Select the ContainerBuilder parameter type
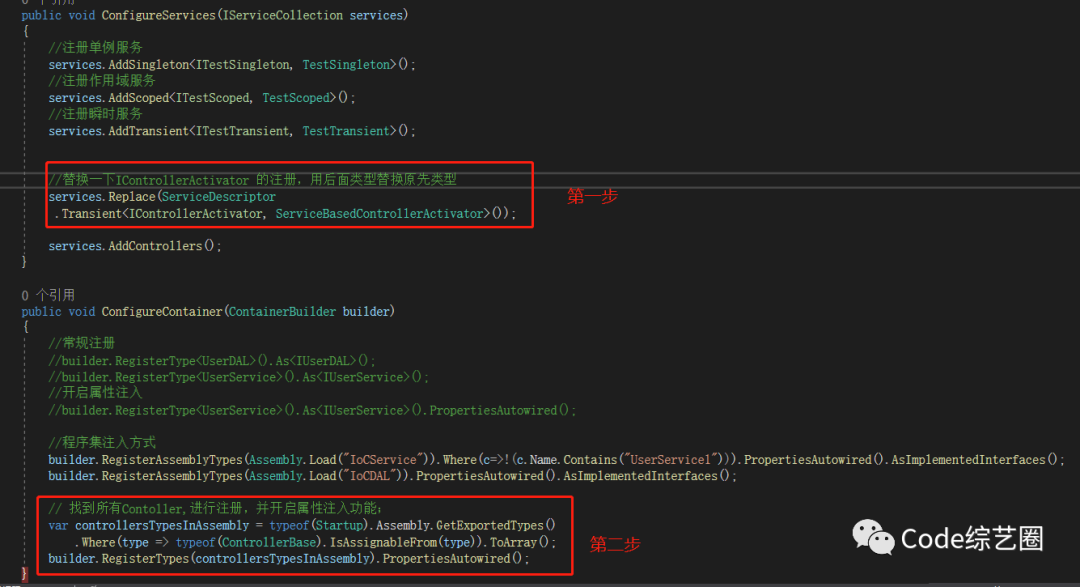 pos(282,311)
